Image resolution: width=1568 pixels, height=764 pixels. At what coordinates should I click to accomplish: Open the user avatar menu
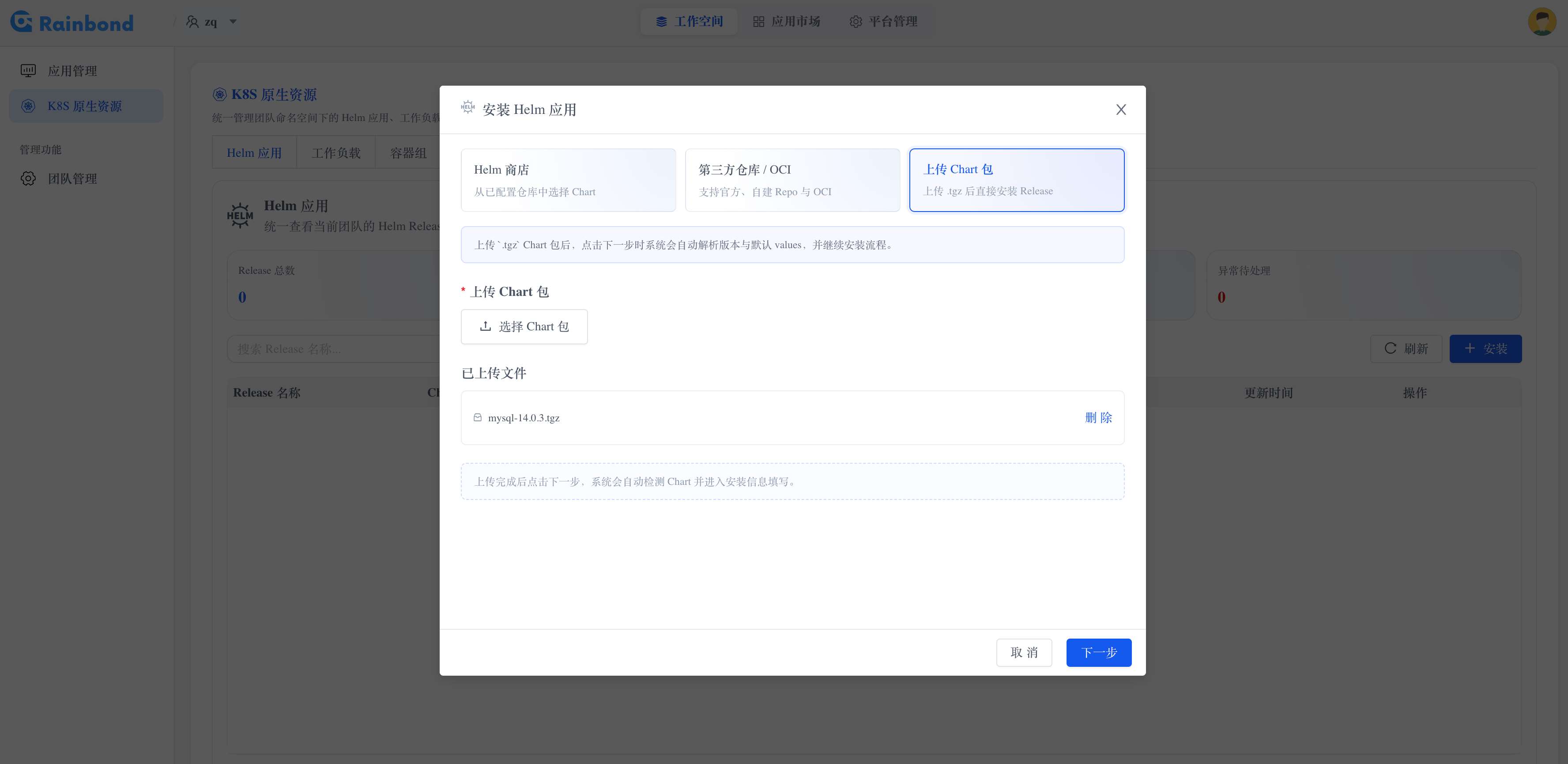pos(1542,21)
